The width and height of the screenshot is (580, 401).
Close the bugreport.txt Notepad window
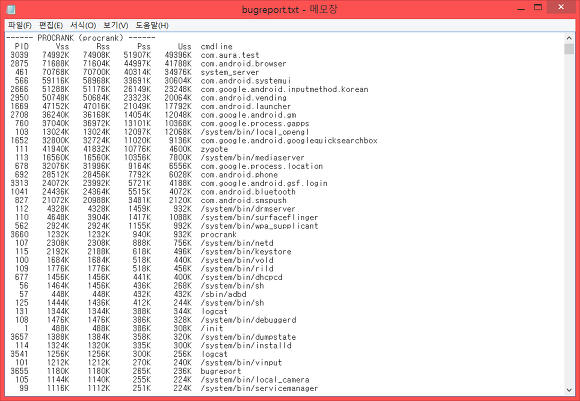[x=561, y=7]
